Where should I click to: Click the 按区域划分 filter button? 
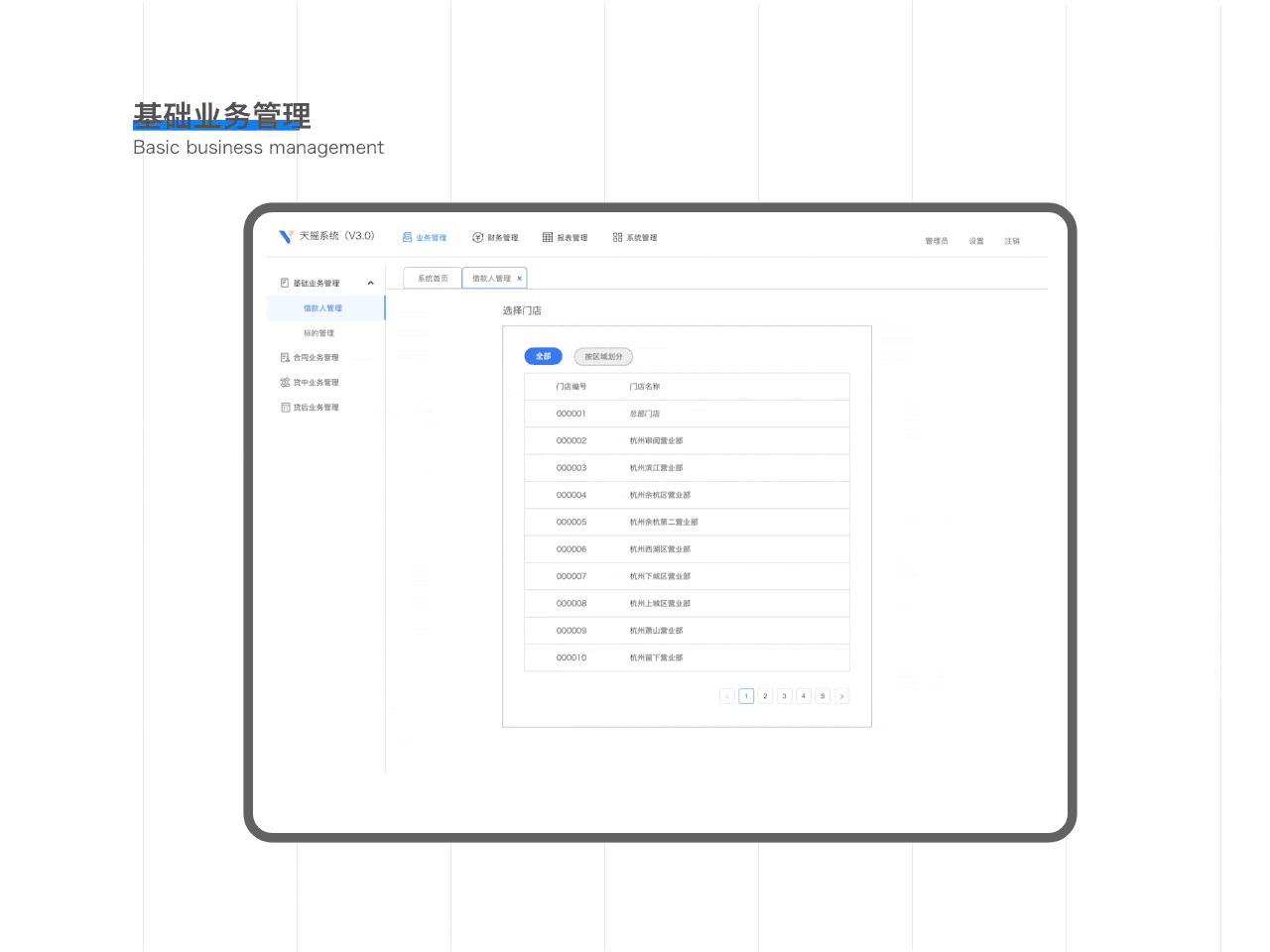click(603, 356)
